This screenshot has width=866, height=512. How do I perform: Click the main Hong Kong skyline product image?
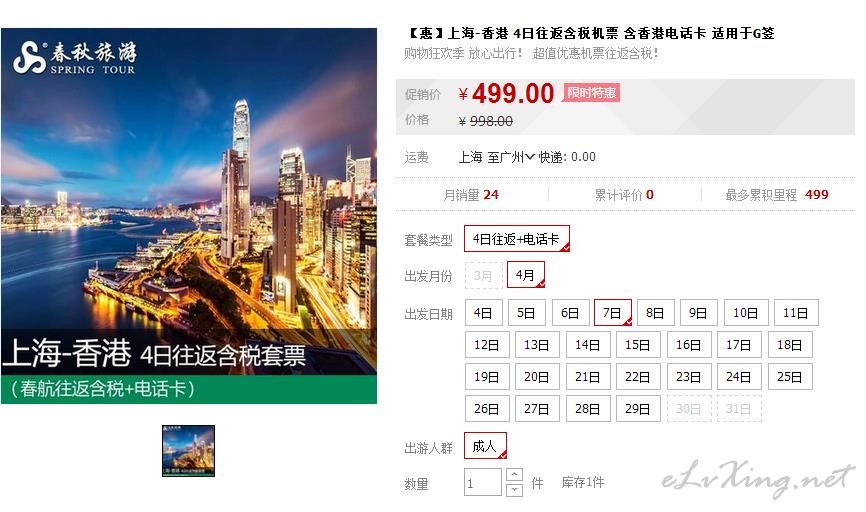[189, 216]
